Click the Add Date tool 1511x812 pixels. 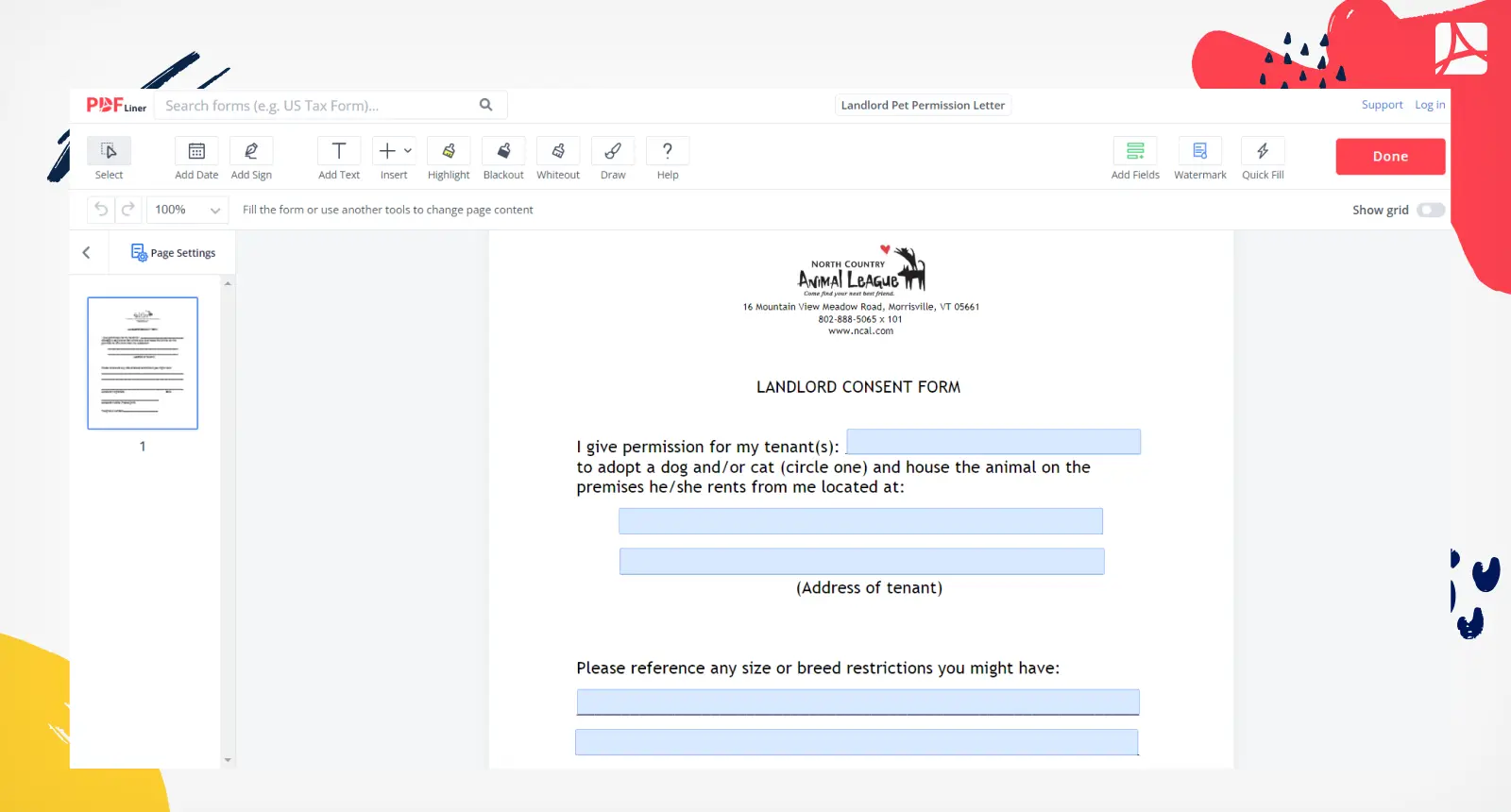pos(196,159)
